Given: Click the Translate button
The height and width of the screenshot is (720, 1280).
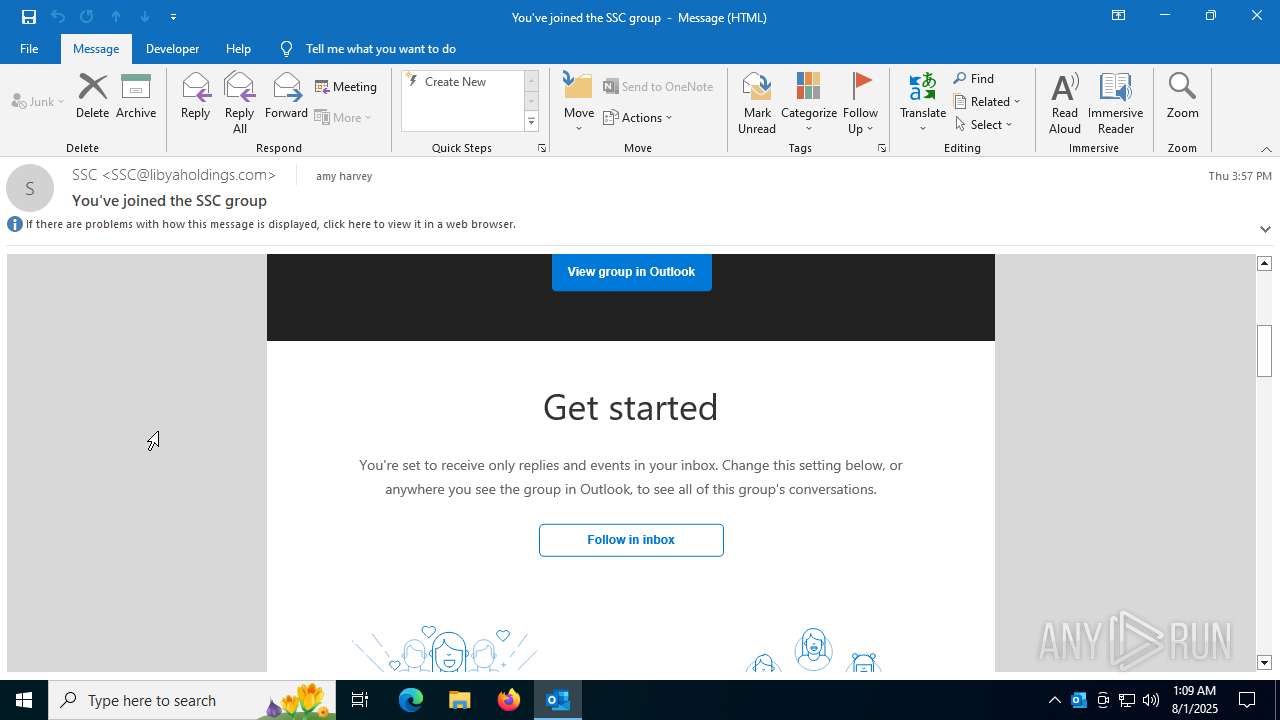Looking at the screenshot, I should (922, 103).
